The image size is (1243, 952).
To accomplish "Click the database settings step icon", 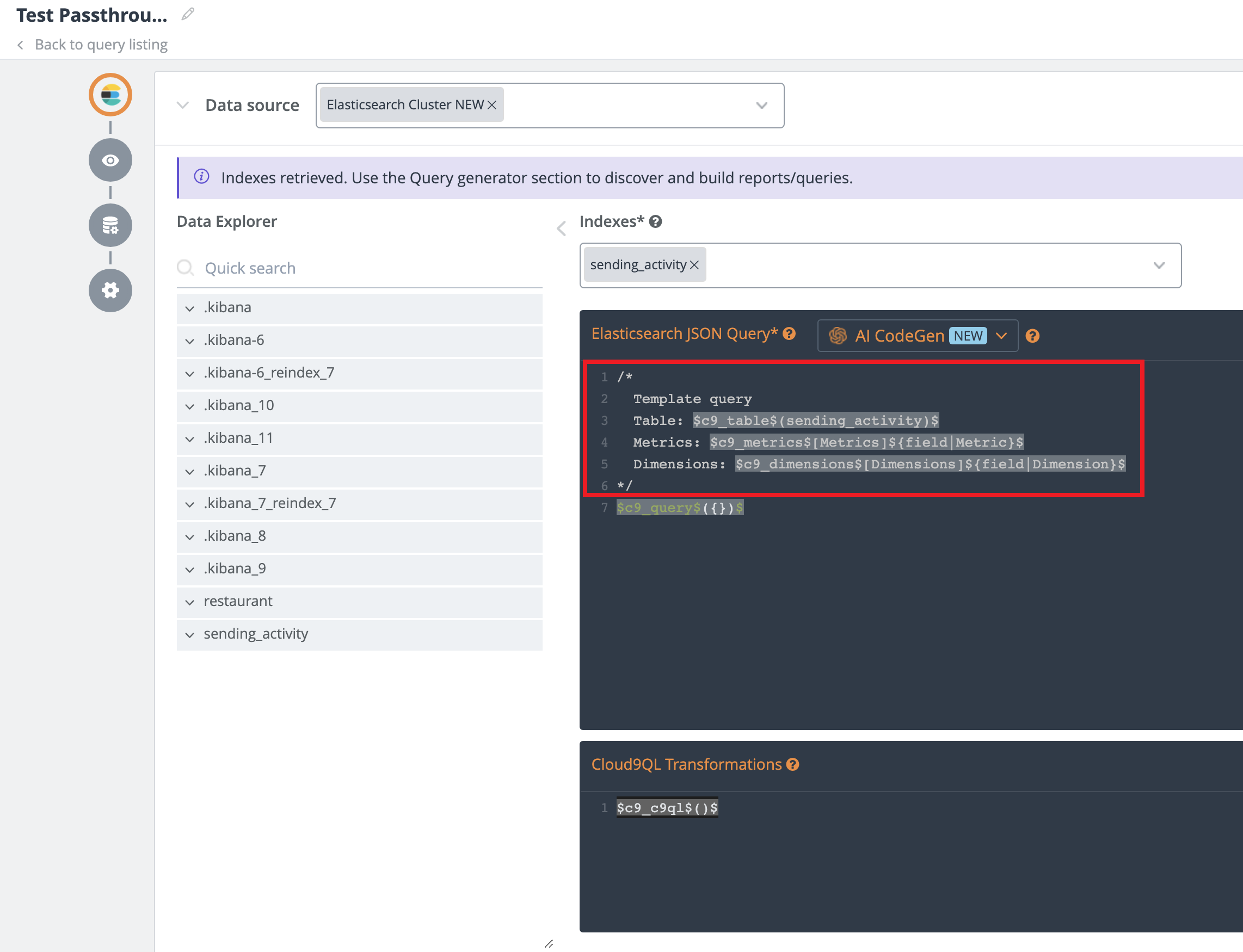I will (x=110, y=226).
